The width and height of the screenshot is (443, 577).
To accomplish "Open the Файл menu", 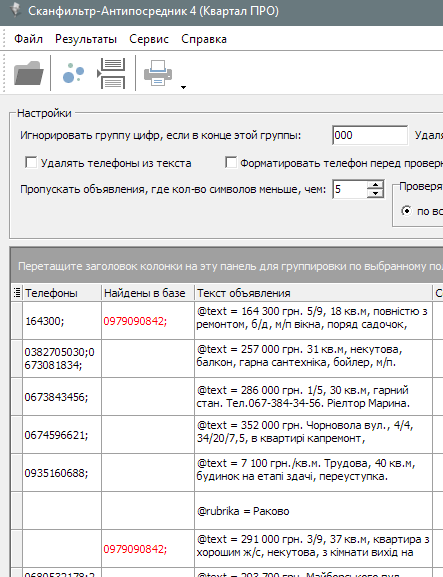I will (28, 39).
